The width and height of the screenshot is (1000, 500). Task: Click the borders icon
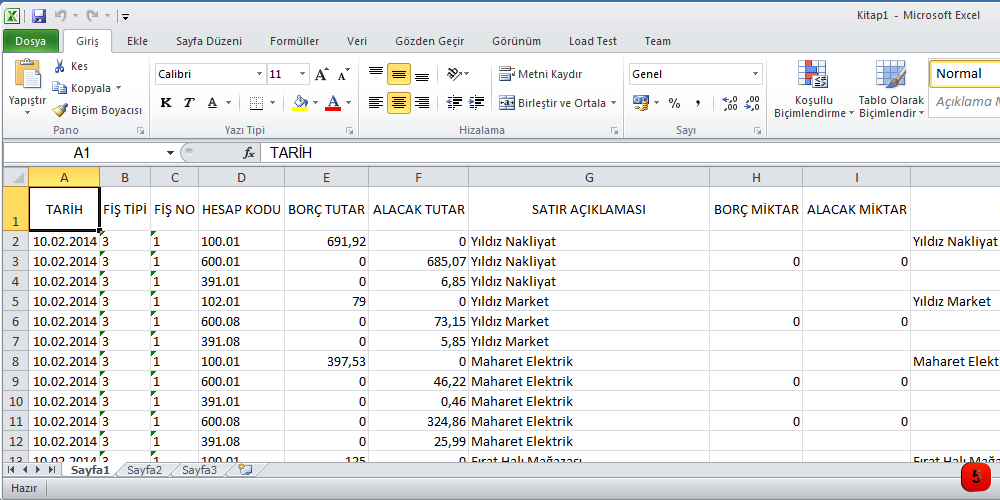point(256,103)
